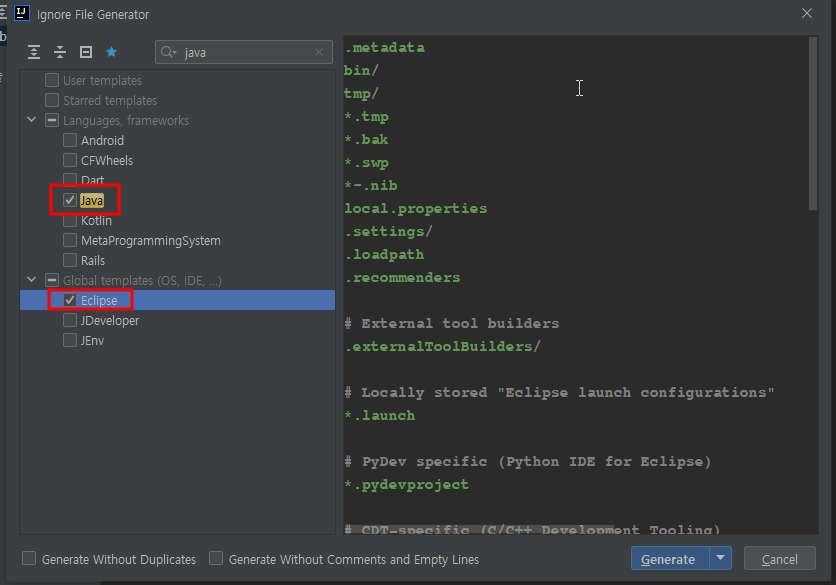Click the *.swp line in preview
Viewport: 836px width, 585px height.
click(366, 163)
